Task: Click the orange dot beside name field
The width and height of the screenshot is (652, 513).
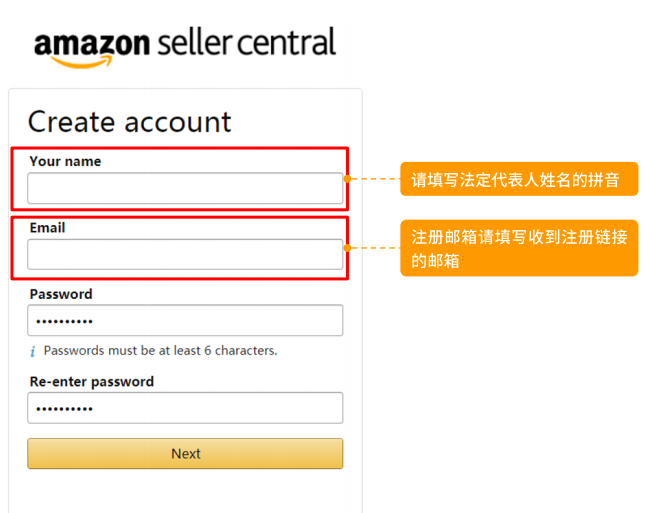Action: click(x=347, y=179)
